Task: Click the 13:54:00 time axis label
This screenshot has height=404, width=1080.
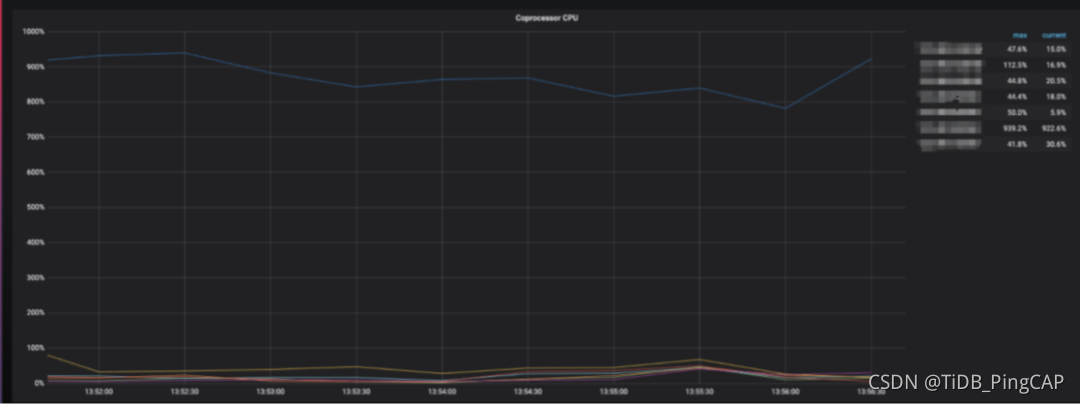Action: click(442, 392)
